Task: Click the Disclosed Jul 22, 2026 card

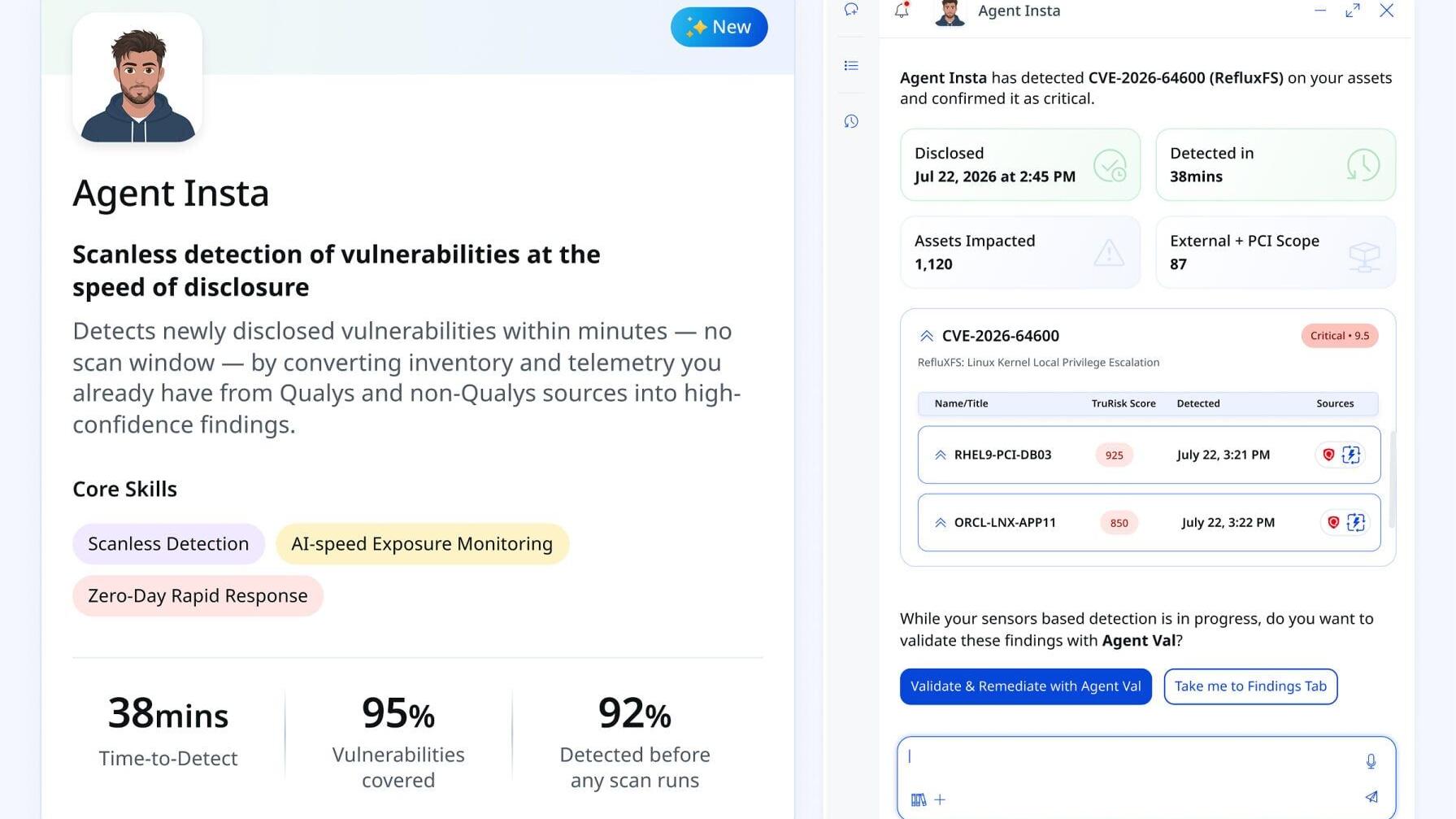Action: click(x=1020, y=165)
